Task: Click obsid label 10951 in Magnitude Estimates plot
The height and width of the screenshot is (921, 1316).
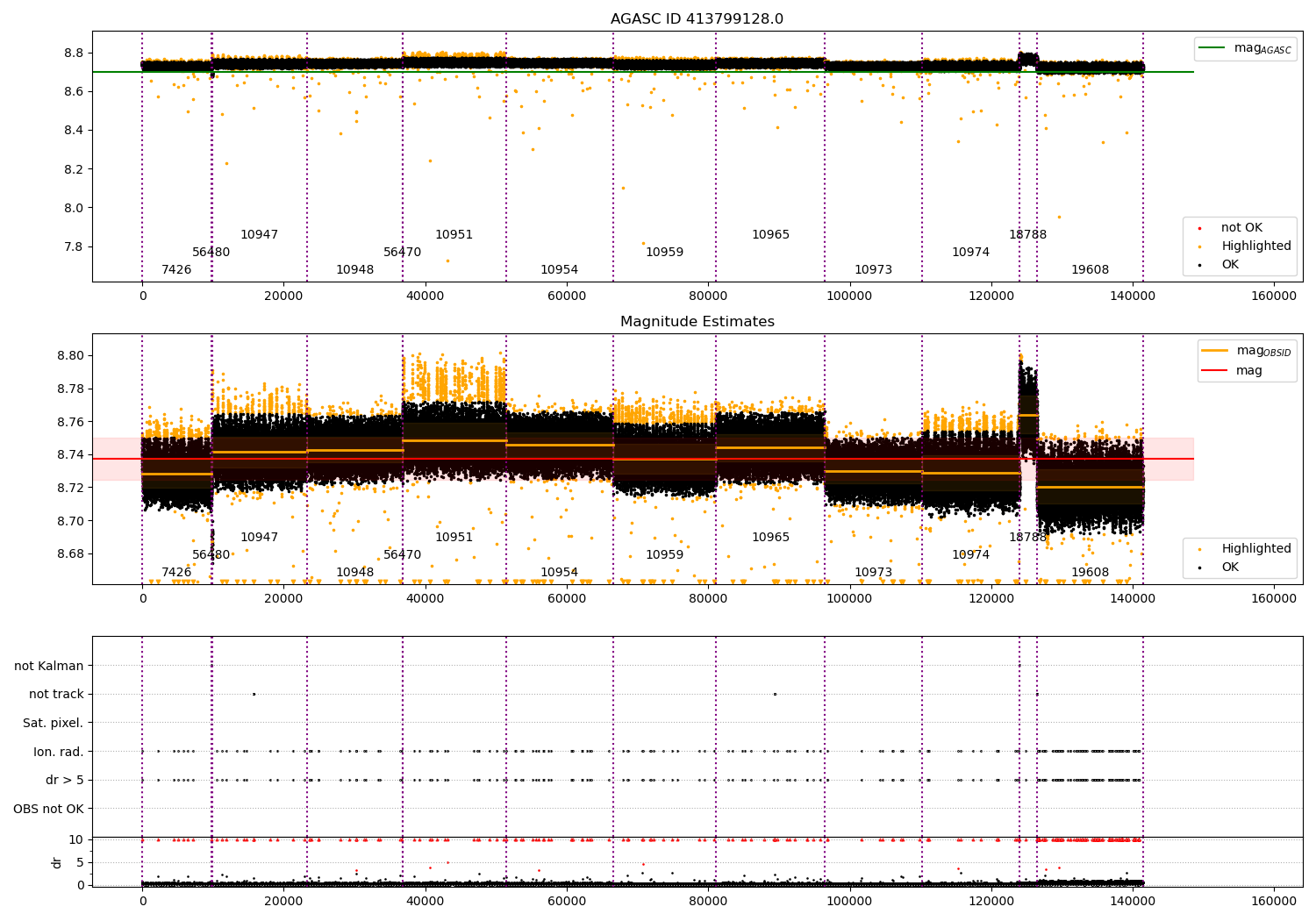Action: (454, 537)
